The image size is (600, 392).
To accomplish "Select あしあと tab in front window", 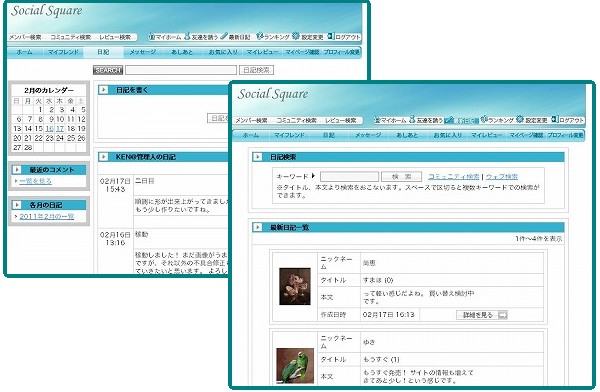I will (407, 135).
